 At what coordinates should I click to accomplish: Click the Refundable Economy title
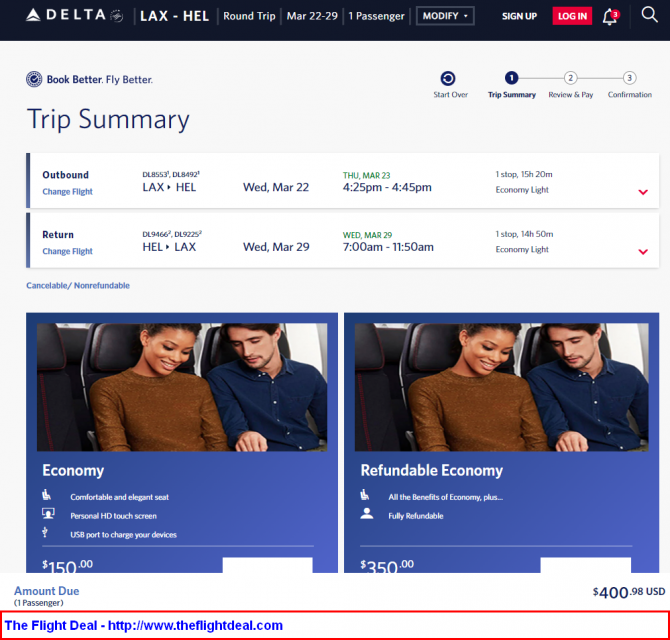[432, 470]
